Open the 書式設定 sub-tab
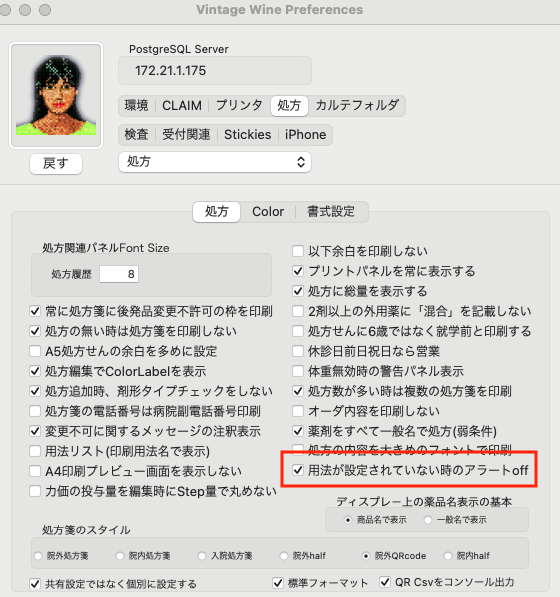560x597 pixels. point(331,212)
